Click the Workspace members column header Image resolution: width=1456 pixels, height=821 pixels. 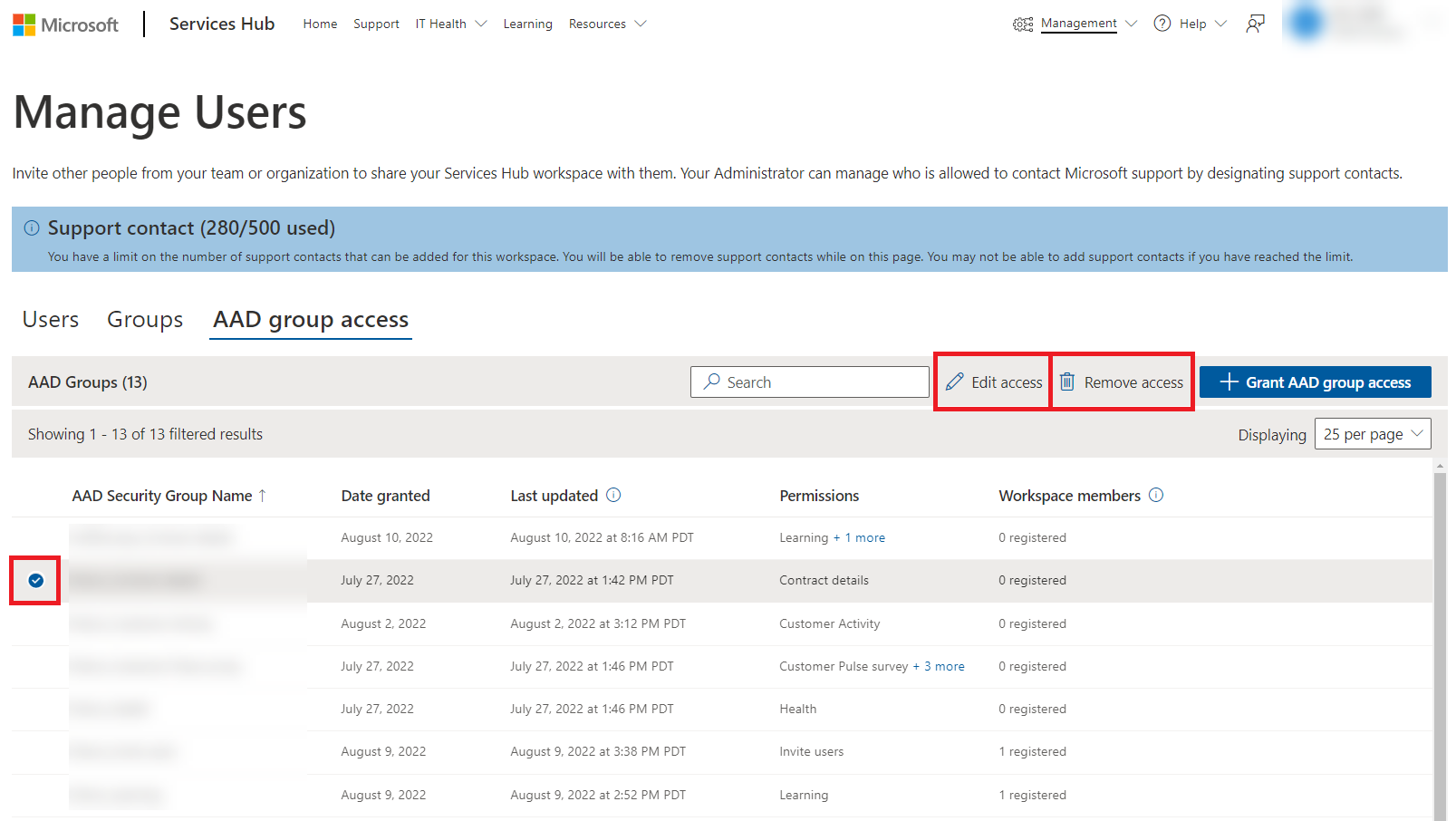point(1069,496)
